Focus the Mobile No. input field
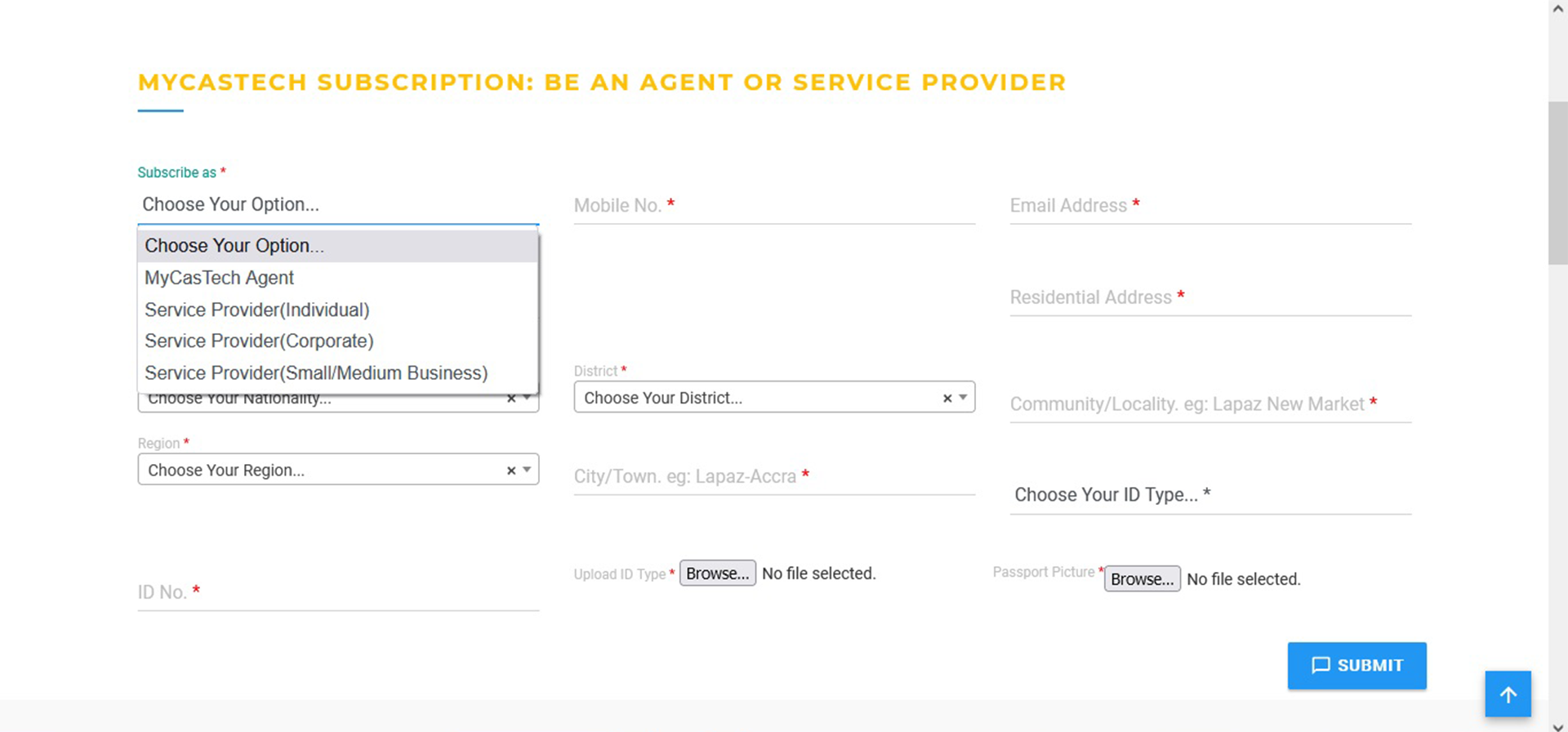This screenshot has height=732, width=1568. point(773,206)
